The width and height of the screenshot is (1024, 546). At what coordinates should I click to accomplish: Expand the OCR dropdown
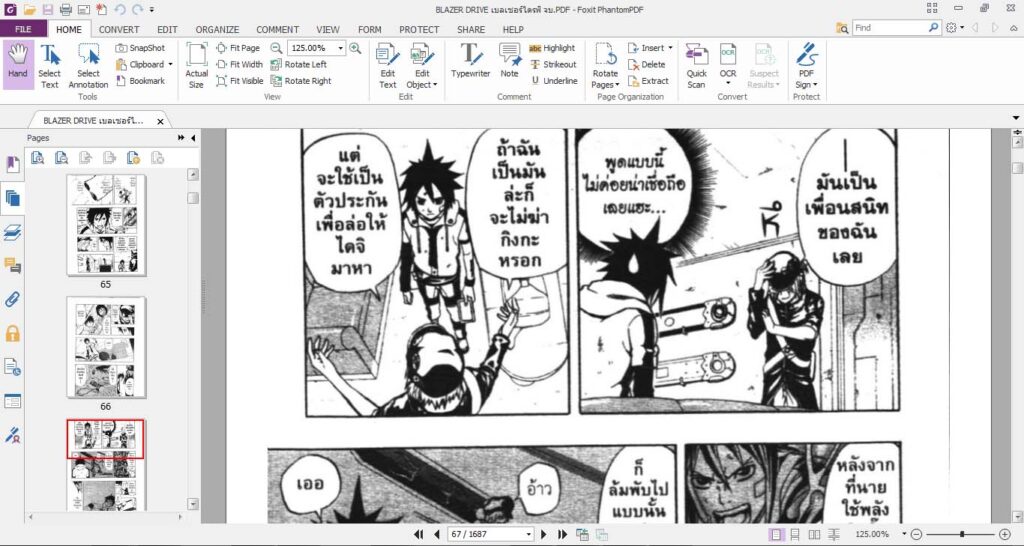click(x=728, y=84)
